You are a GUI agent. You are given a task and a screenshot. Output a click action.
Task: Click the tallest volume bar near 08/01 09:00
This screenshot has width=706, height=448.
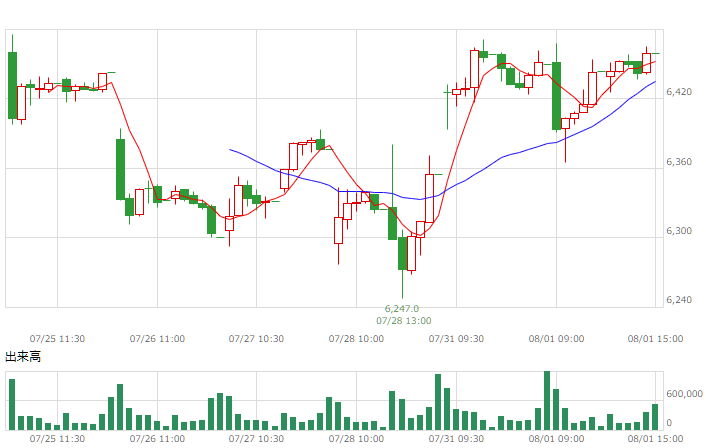[547, 401]
